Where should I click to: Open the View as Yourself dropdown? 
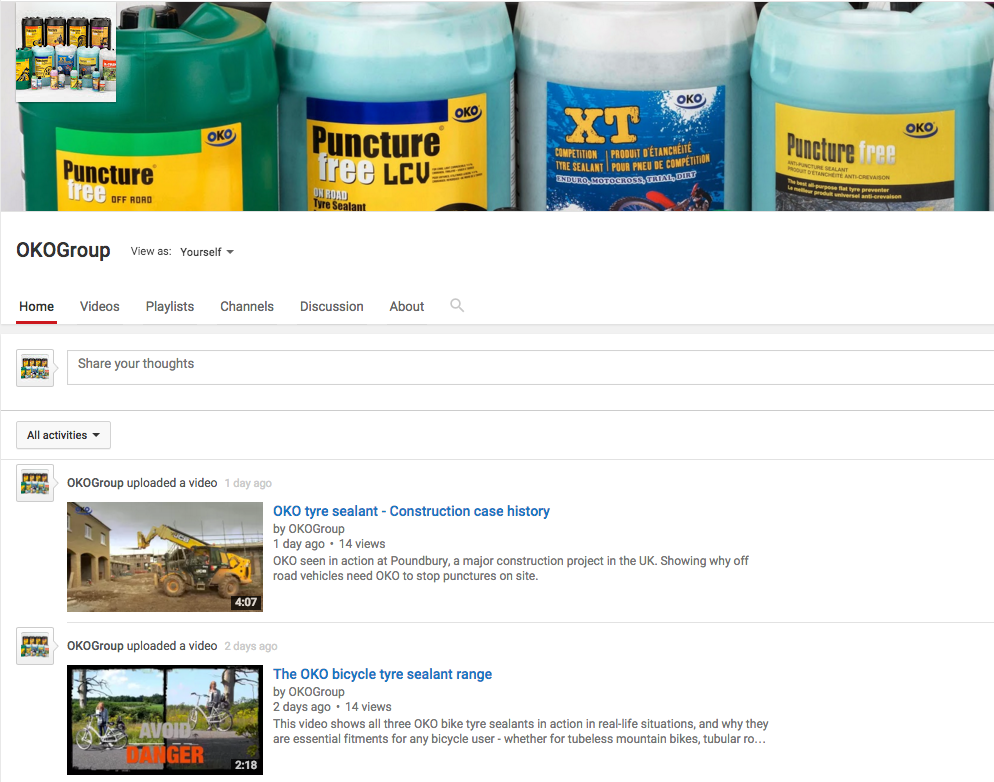click(207, 252)
